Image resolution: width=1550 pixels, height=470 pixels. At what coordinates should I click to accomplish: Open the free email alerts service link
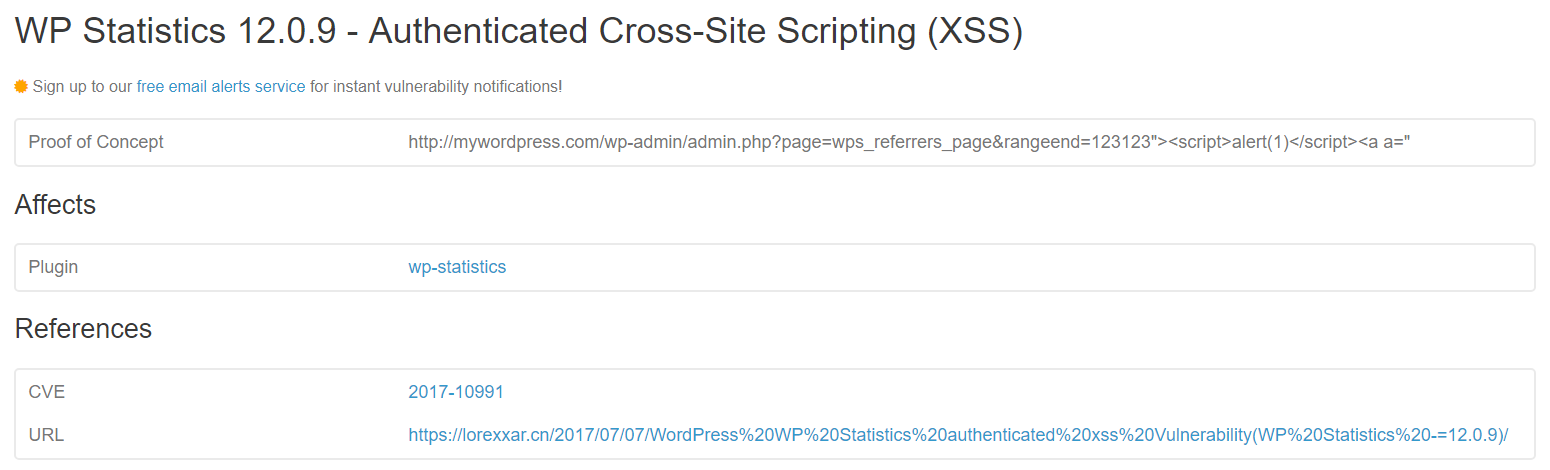click(x=221, y=87)
